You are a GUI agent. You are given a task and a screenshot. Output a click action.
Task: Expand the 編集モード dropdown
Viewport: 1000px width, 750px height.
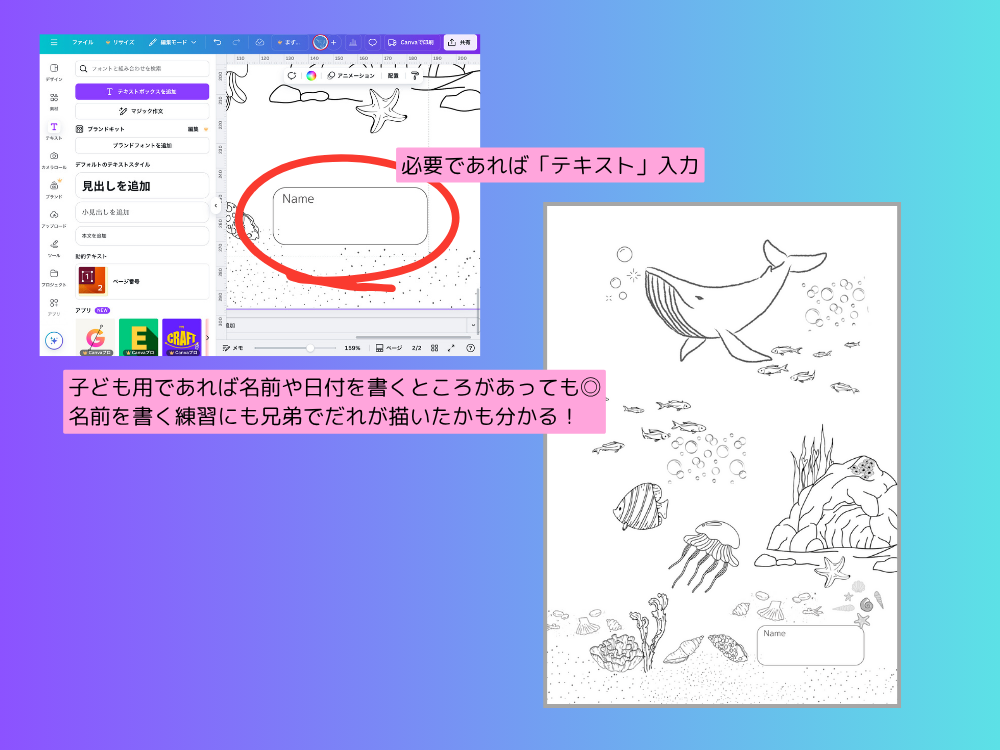point(172,43)
